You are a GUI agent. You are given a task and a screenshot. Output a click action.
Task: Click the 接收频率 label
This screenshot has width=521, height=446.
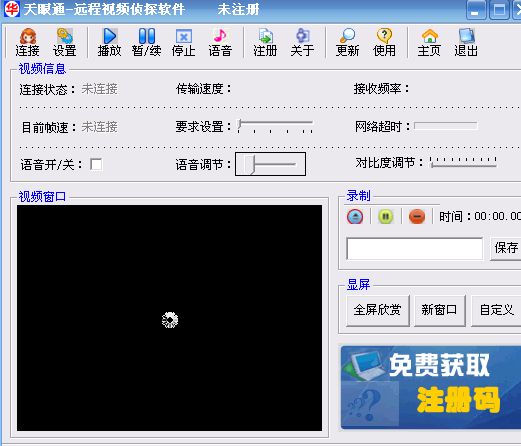coord(381,89)
